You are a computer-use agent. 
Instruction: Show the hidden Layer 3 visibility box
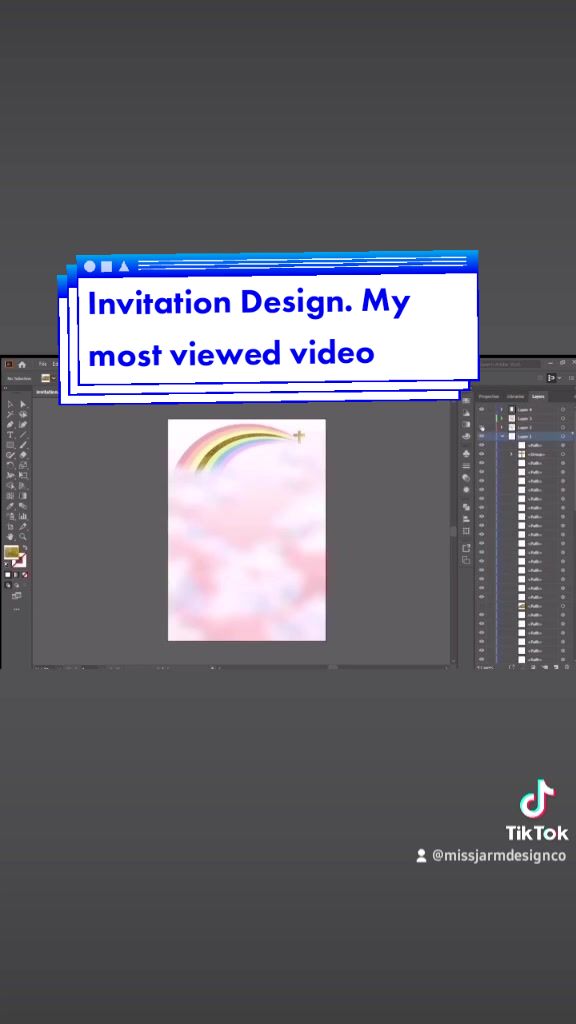click(x=482, y=419)
